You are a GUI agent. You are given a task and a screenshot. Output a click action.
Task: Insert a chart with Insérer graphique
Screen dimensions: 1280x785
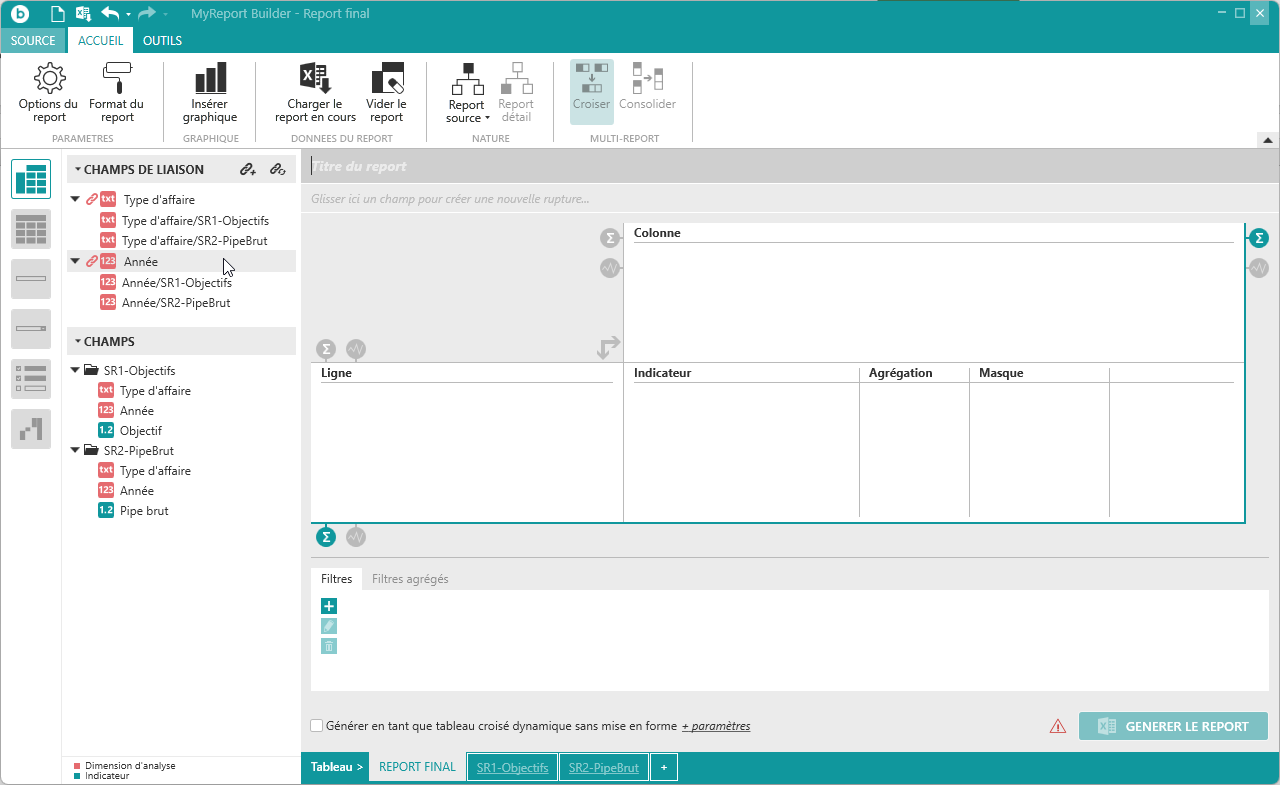(x=210, y=92)
